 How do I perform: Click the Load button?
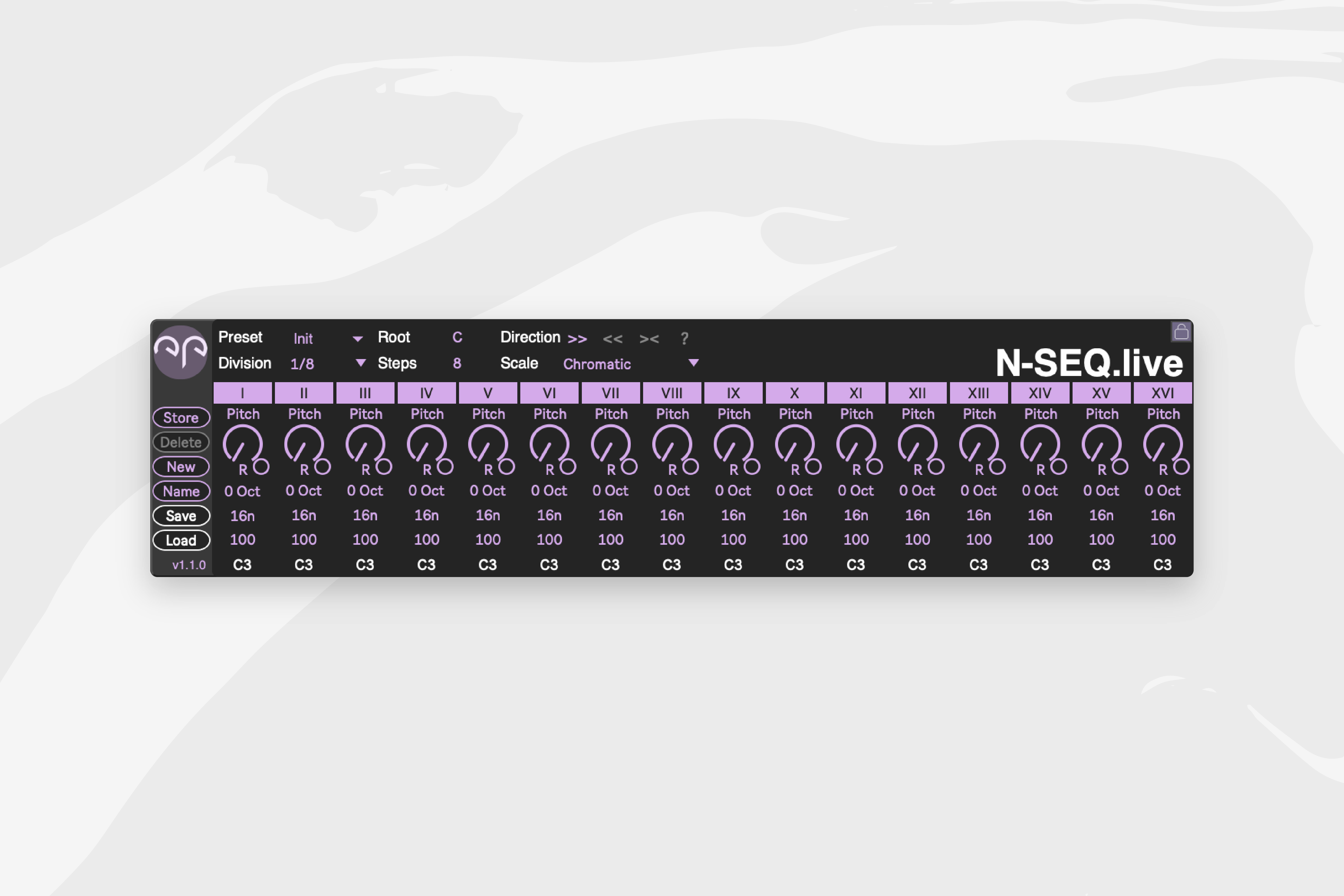(x=181, y=540)
